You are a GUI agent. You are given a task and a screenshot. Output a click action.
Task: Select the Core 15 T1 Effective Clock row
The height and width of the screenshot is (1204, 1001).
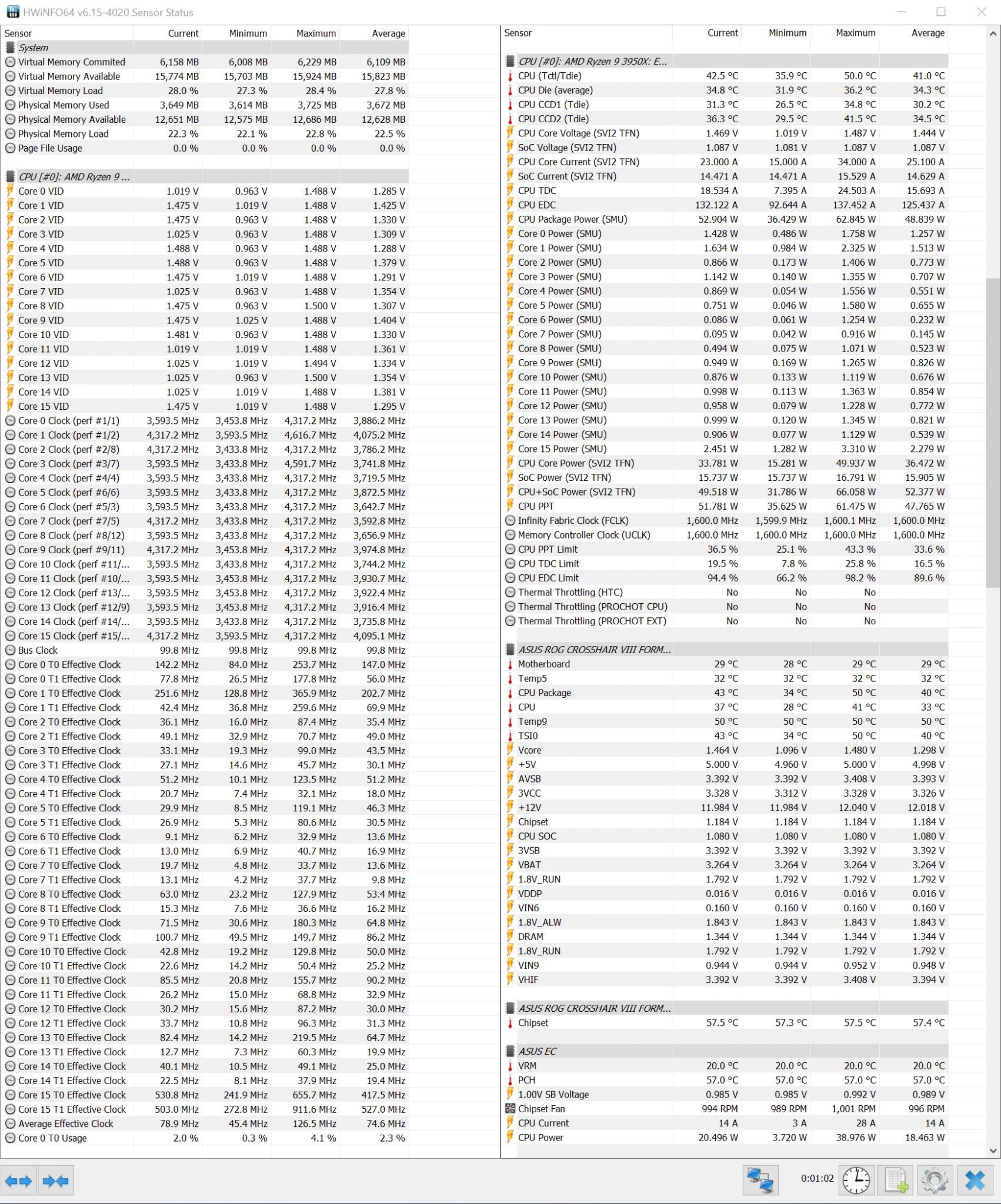click(205, 1109)
